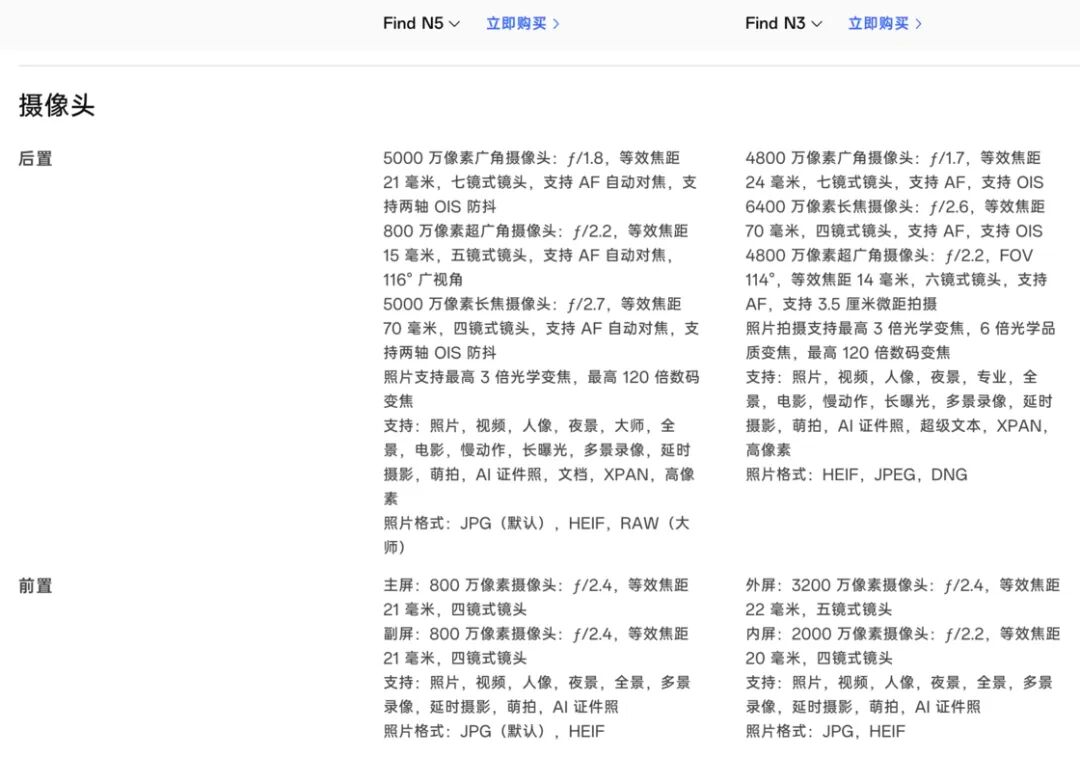The width and height of the screenshot is (1080, 757).
Task: Click 立即购买 link next to Find N5
Action: coord(523,23)
